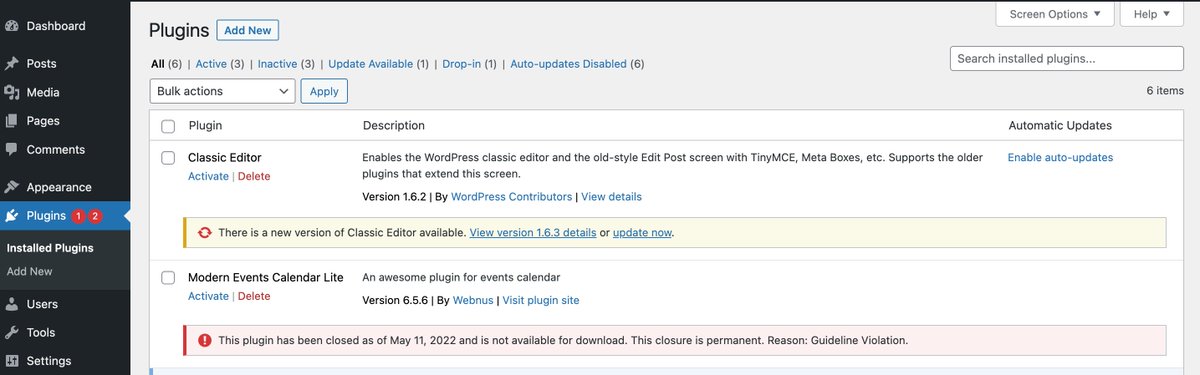This screenshot has width=1200, height=375.
Task: Check the Modern Events Calendar Lite checkbox
Action: click(x=168, y=277)
